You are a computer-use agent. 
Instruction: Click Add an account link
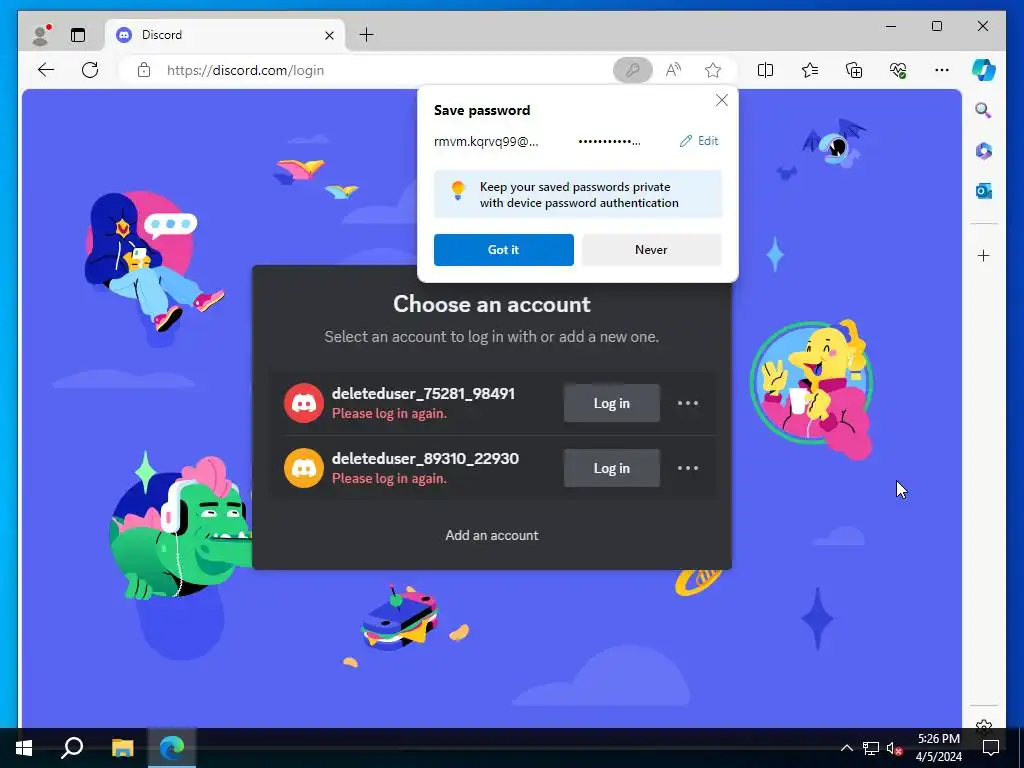492,536
